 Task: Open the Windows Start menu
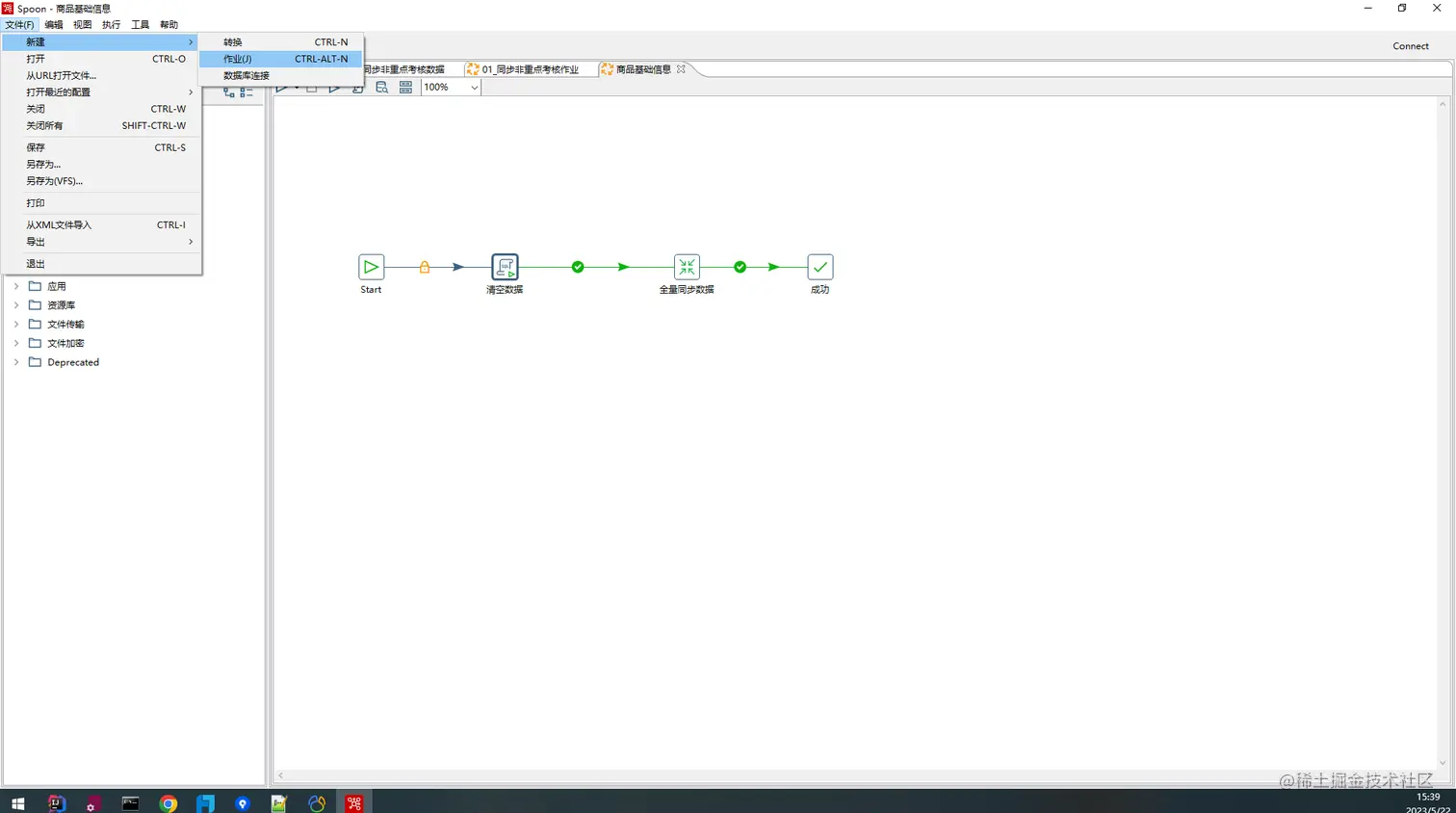point(18,802)
